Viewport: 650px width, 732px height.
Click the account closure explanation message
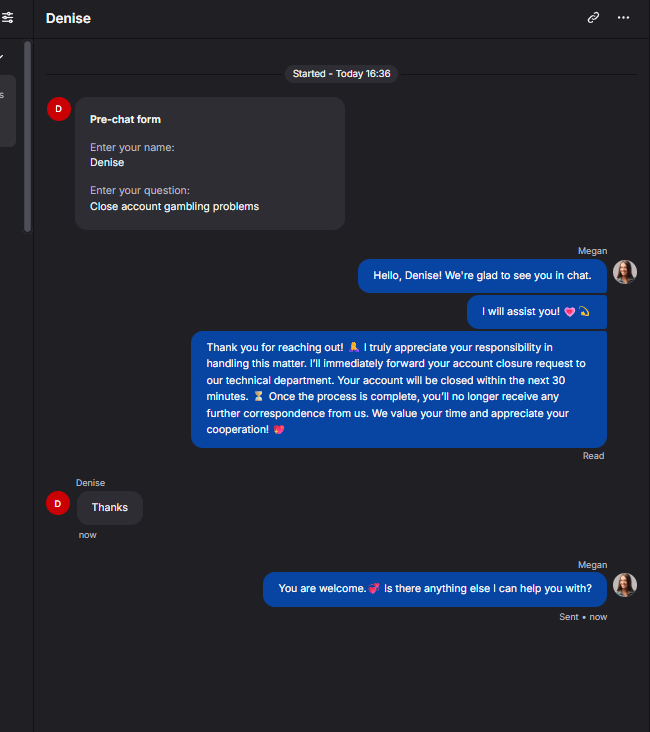[399, 389]
